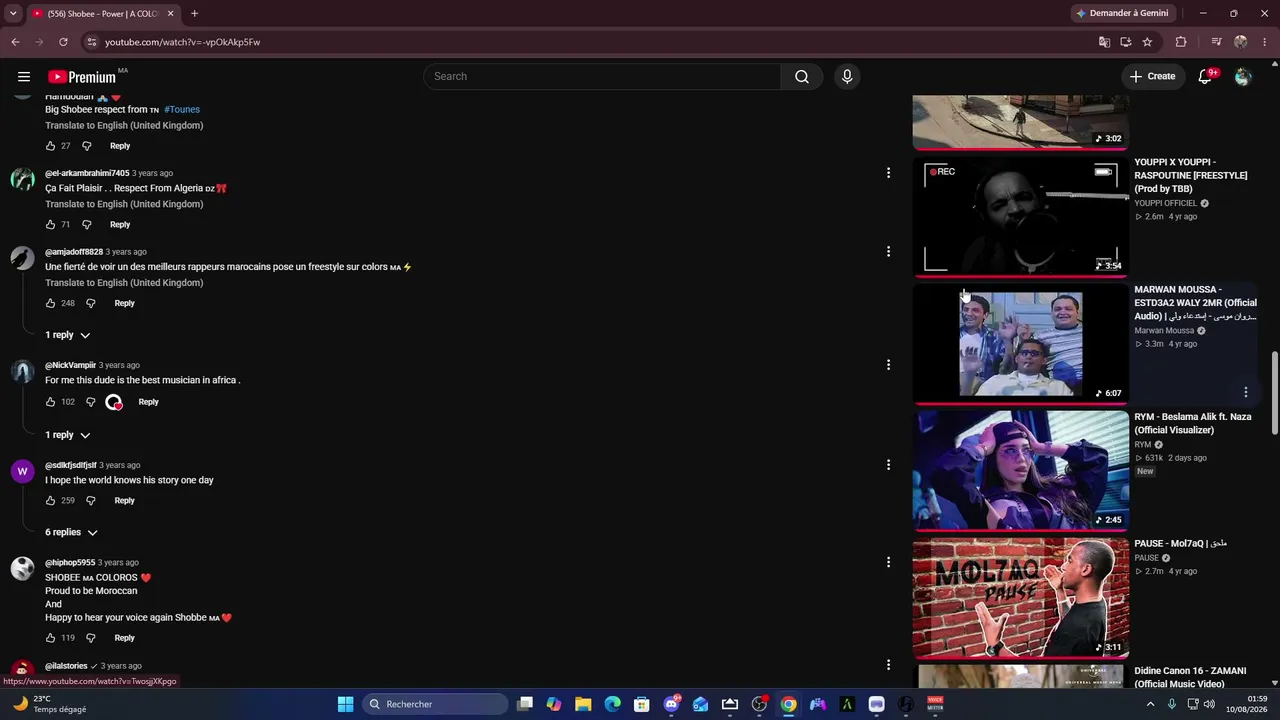Reload the page in Chrome
The height and width of the screenshot is (720, 1280).
pos(63,42)
